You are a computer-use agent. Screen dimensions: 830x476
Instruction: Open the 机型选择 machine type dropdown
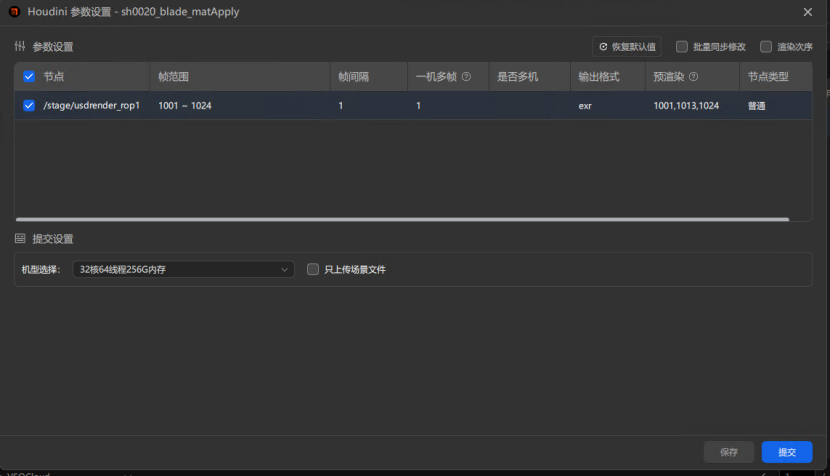(x=183, y=269)
